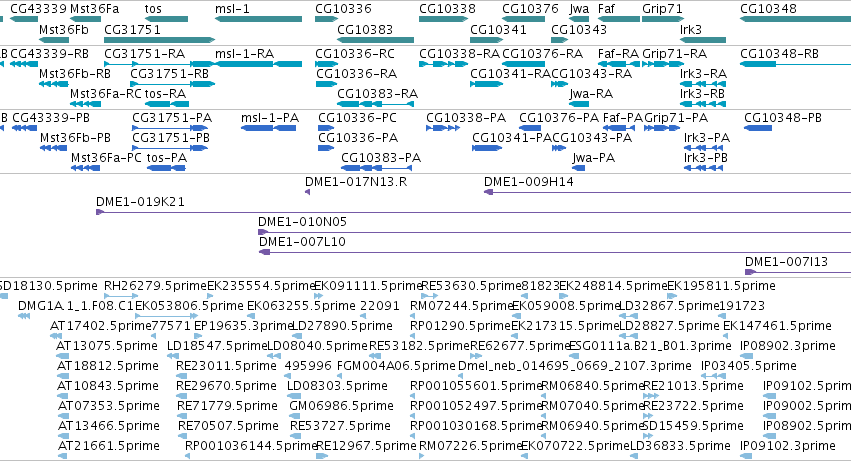
Task: Select the Dmel_neb_014695_0669_2107.3prime EST
Action: (x=461, y=376)
